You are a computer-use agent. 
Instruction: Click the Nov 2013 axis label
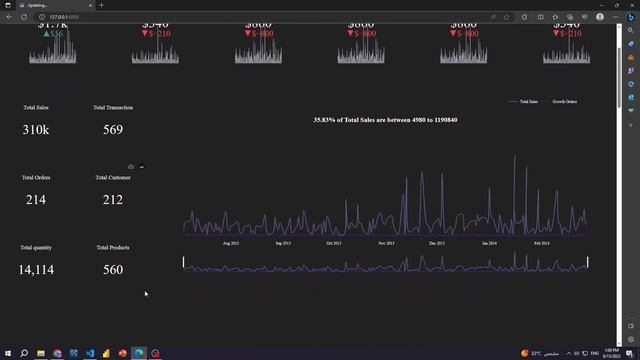pyautogui.click(x=386, y=243)
